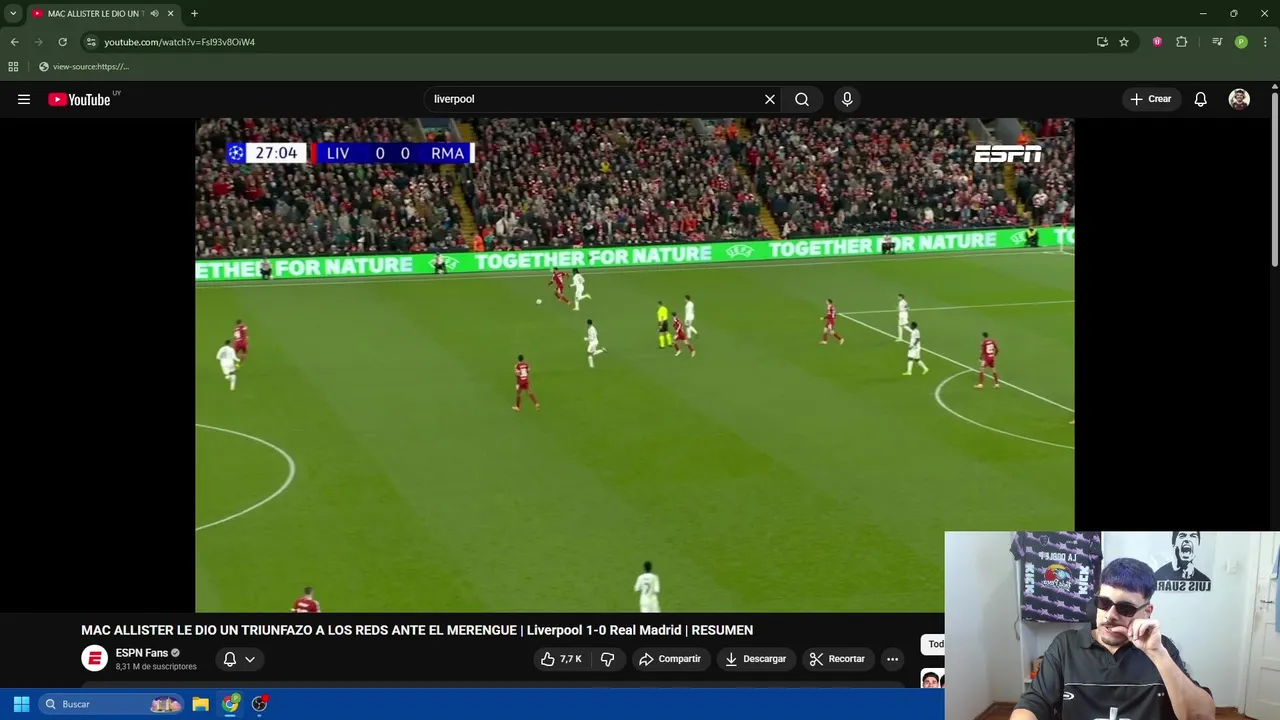
Task: Share the video via Compartir
Action: tap(670, 659)
